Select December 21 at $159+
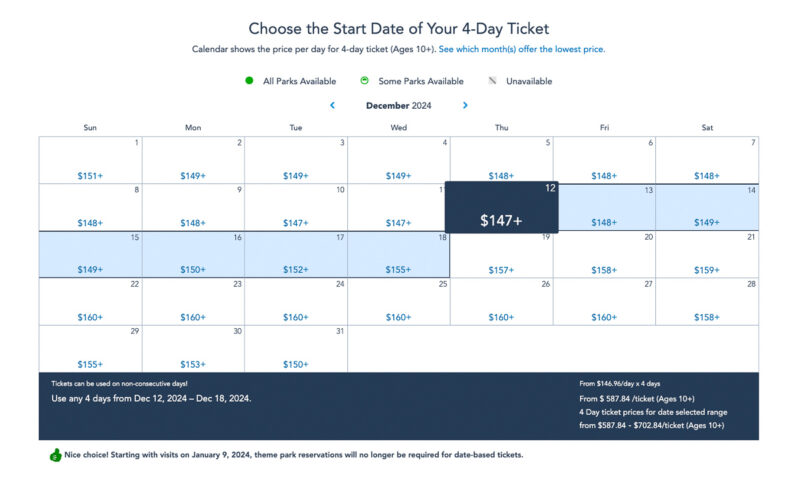This screenshot has width=800, height=479. tap(707, 255)
